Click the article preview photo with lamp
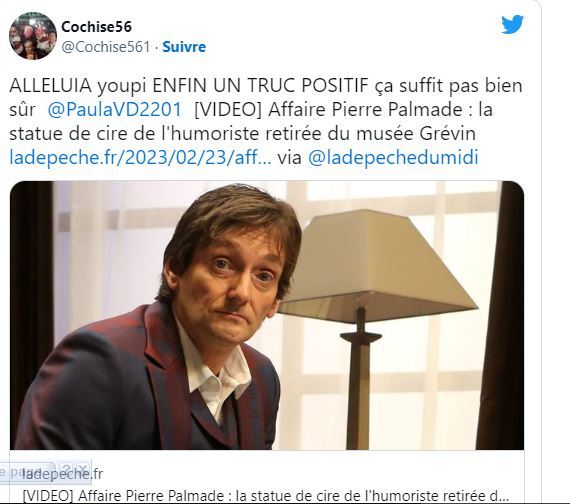Image resolution: width=570 pixels, height=504 pixels. coord(267,315)
